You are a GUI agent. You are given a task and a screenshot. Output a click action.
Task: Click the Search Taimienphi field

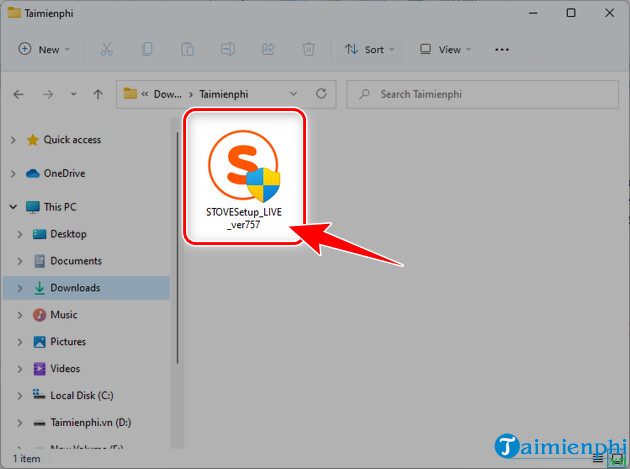pyautogui.click(x=482, y=94)
